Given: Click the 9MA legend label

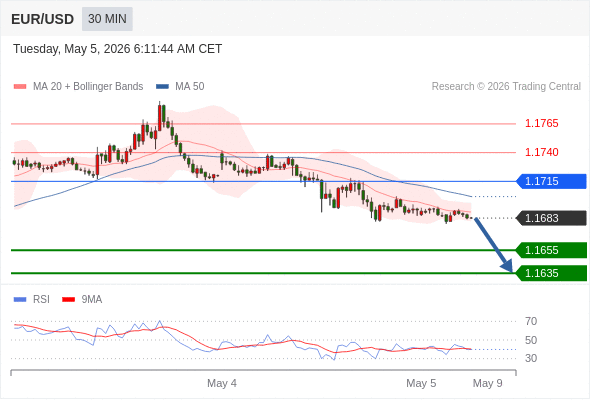Looking at the screenshot, I should (92, 300).
